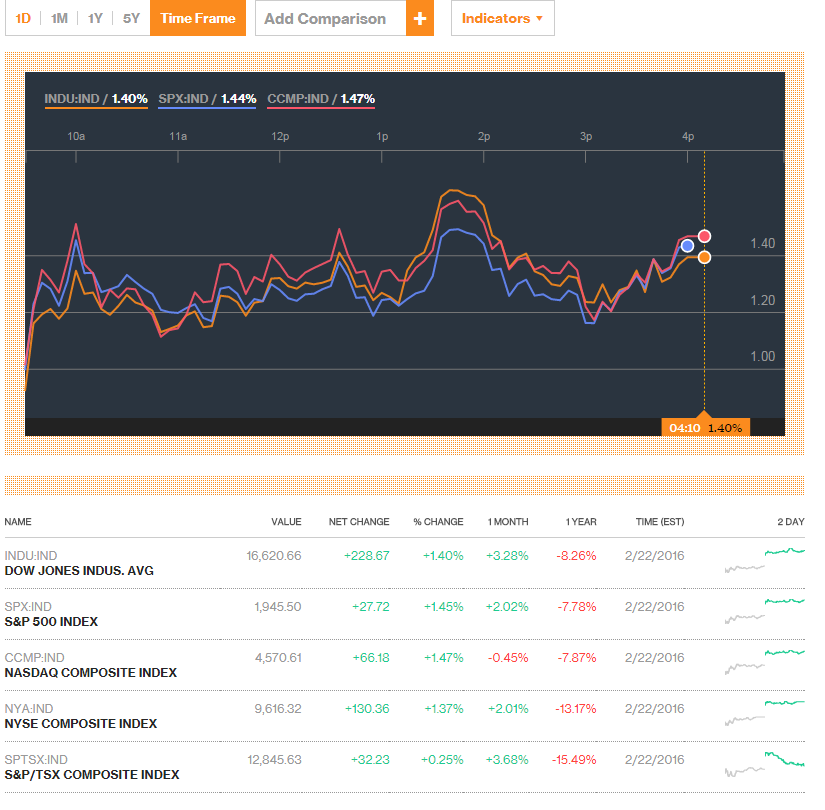Click the SPX:IND ticker symbol
Image resolution: width=825 pixels, height=810 pixels.
(28, 607)
